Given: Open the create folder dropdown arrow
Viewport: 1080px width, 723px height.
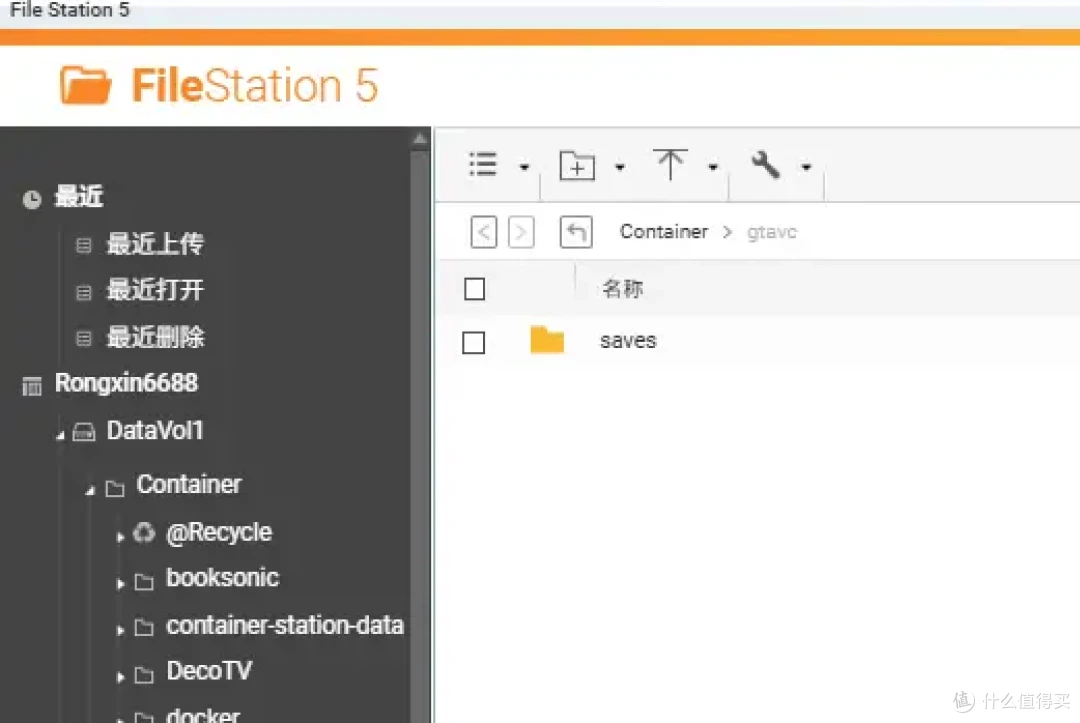Looking at the screenshot, I should [620, 167].
